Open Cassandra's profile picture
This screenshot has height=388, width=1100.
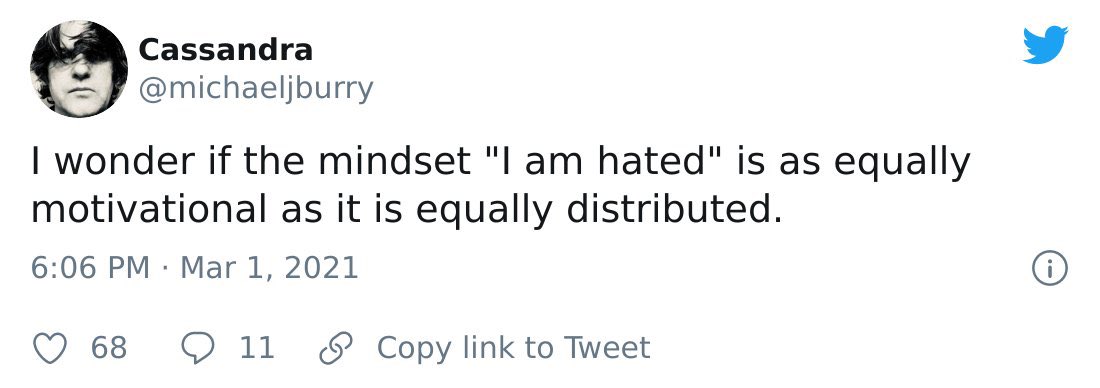[x=79, y=69]
